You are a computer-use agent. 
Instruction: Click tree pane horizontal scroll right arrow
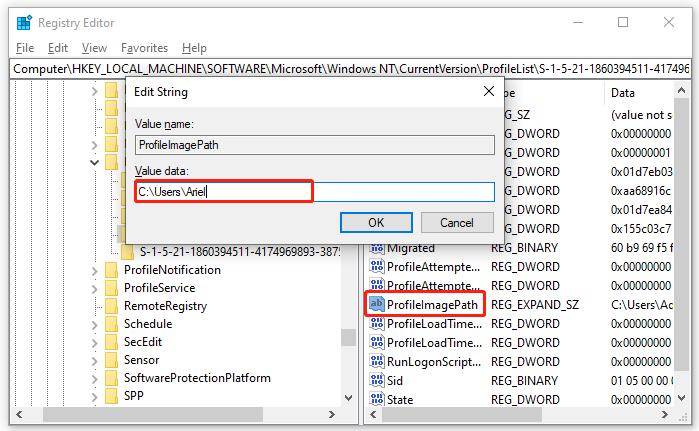pos(331,415)
